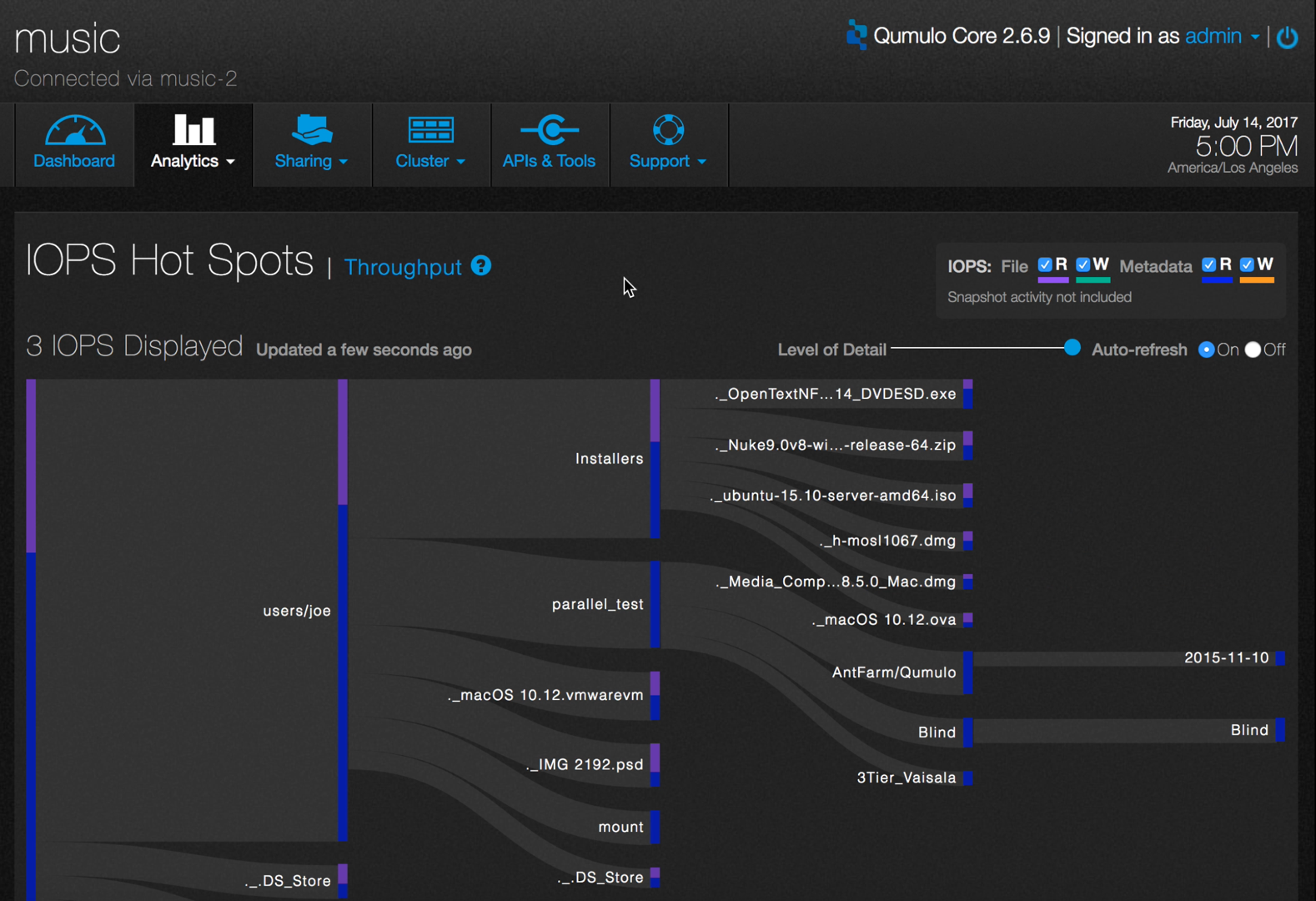Click the 5:00 PM clock display
Image resolution: width=1316 pixels, height=901 pixels.
pos(1247,147)
